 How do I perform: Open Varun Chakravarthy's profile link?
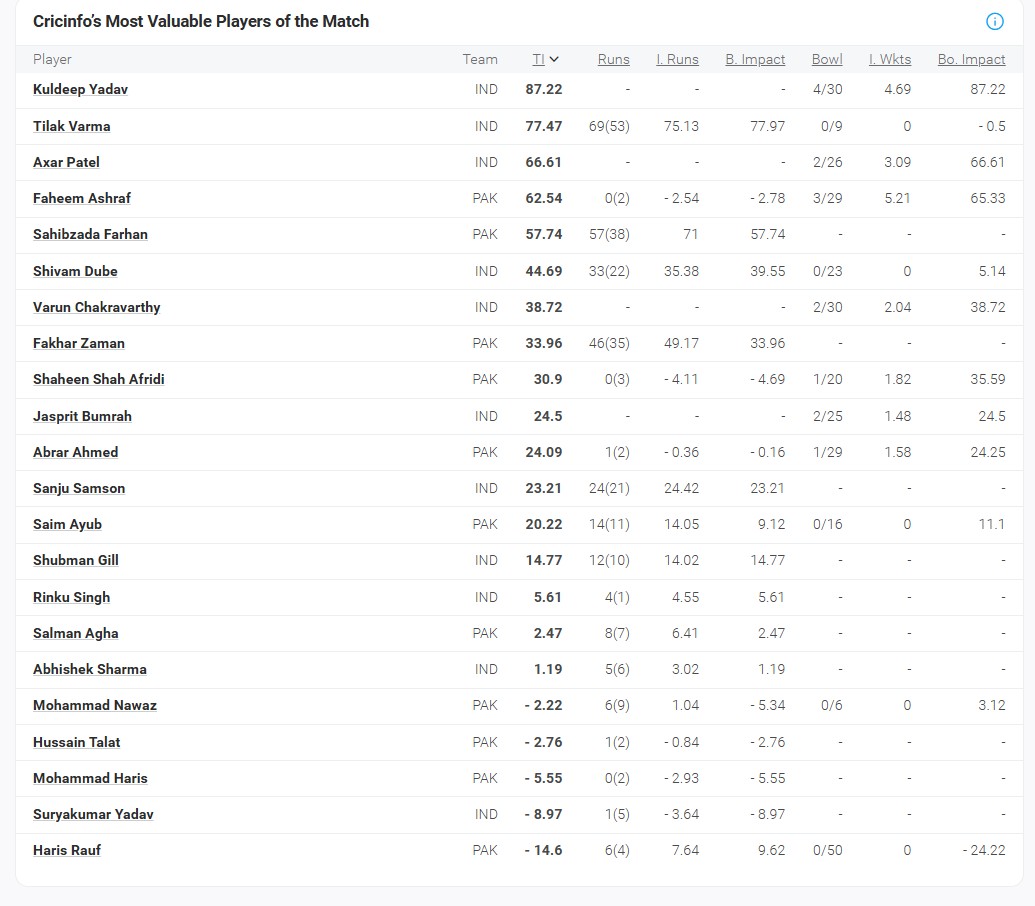coord(96,307)
